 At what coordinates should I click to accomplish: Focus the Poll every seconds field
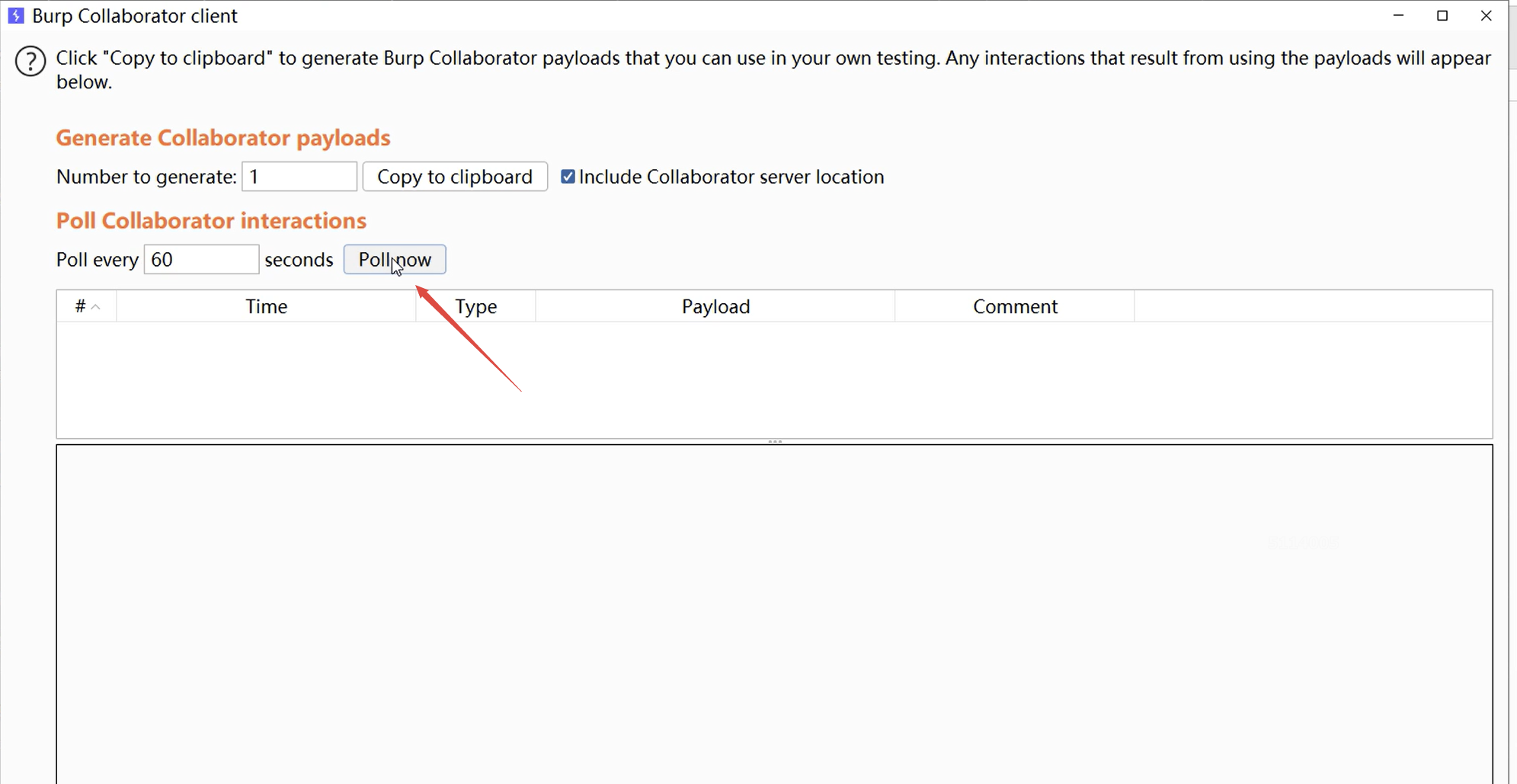click(201, 260)
